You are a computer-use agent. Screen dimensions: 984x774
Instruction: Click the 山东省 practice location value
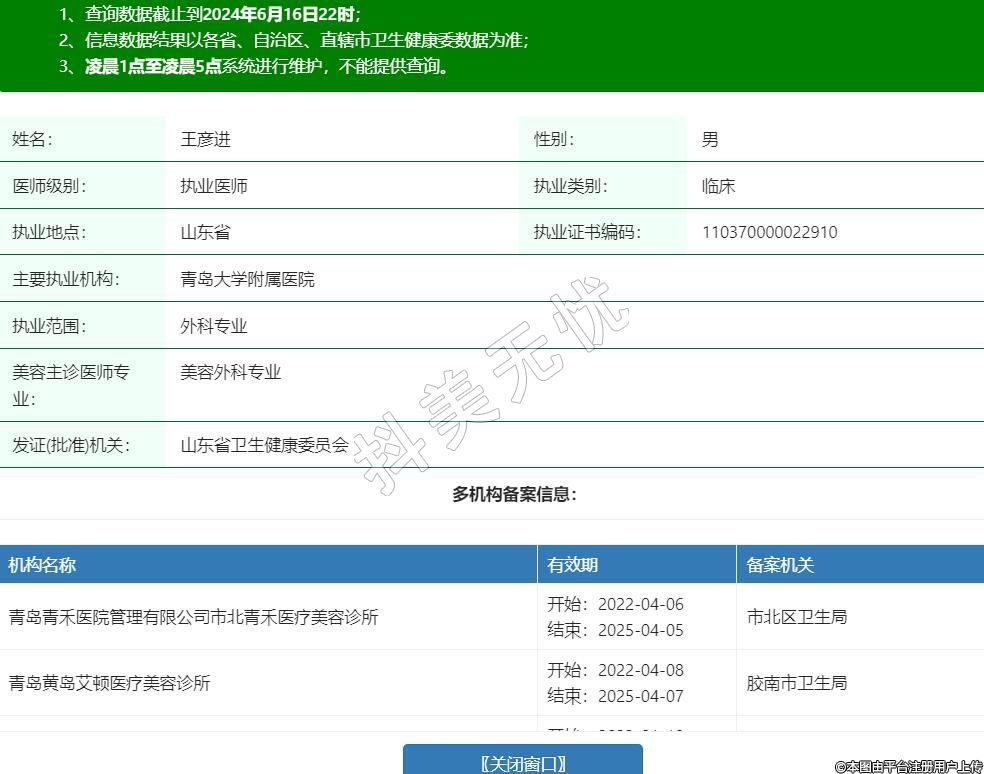pyautogui.click(x=205, y=232)
